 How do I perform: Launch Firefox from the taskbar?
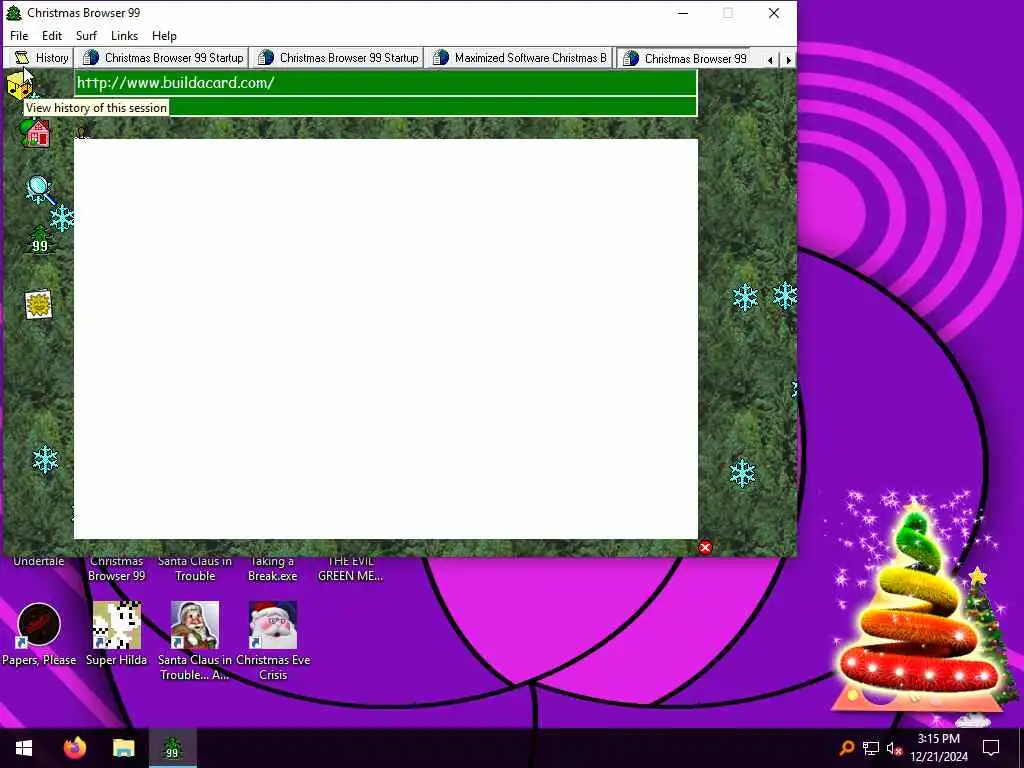coord(74,748)
